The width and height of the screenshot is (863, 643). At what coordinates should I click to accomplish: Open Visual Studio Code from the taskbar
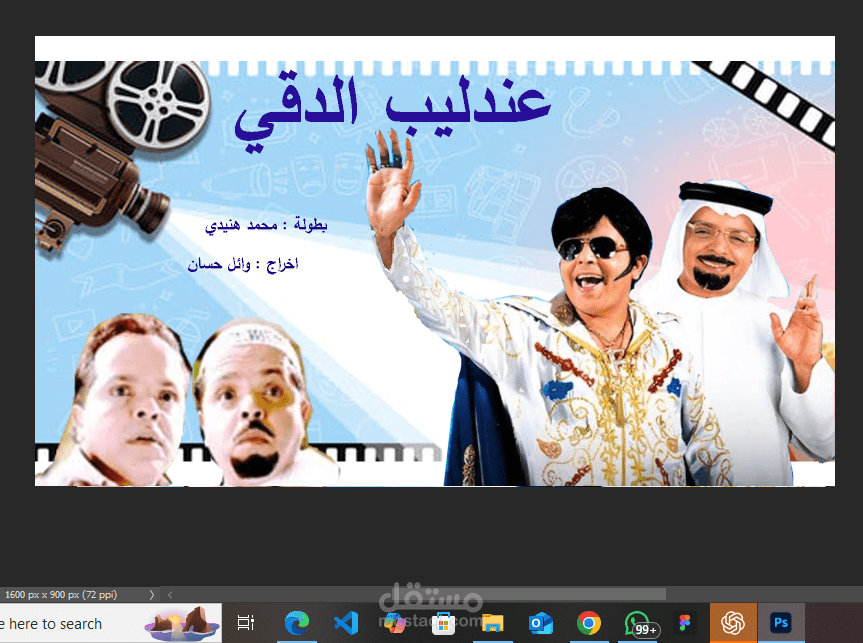[346, 623]
